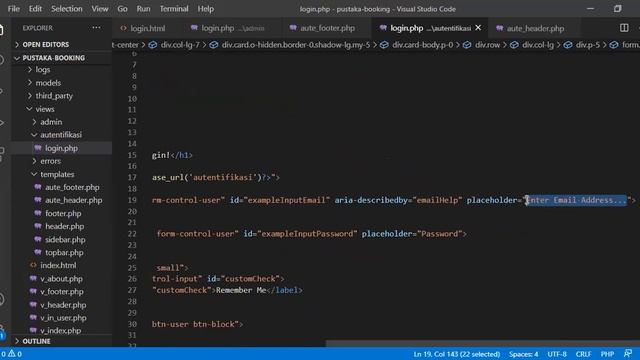Open the Edit menu
Image resolution: width=640 pixels, height=360 pixels.
point(35,9)
